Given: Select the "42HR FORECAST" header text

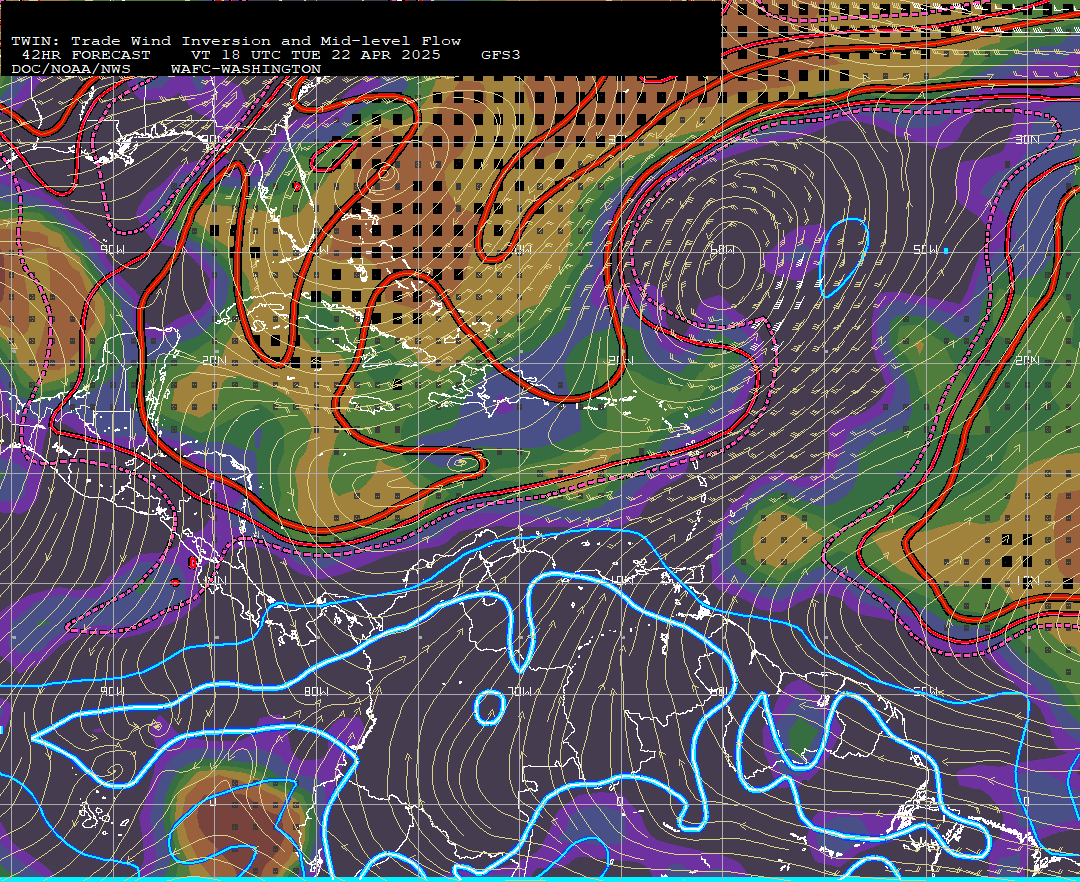Looking at the screenshot, I should 86,55.
